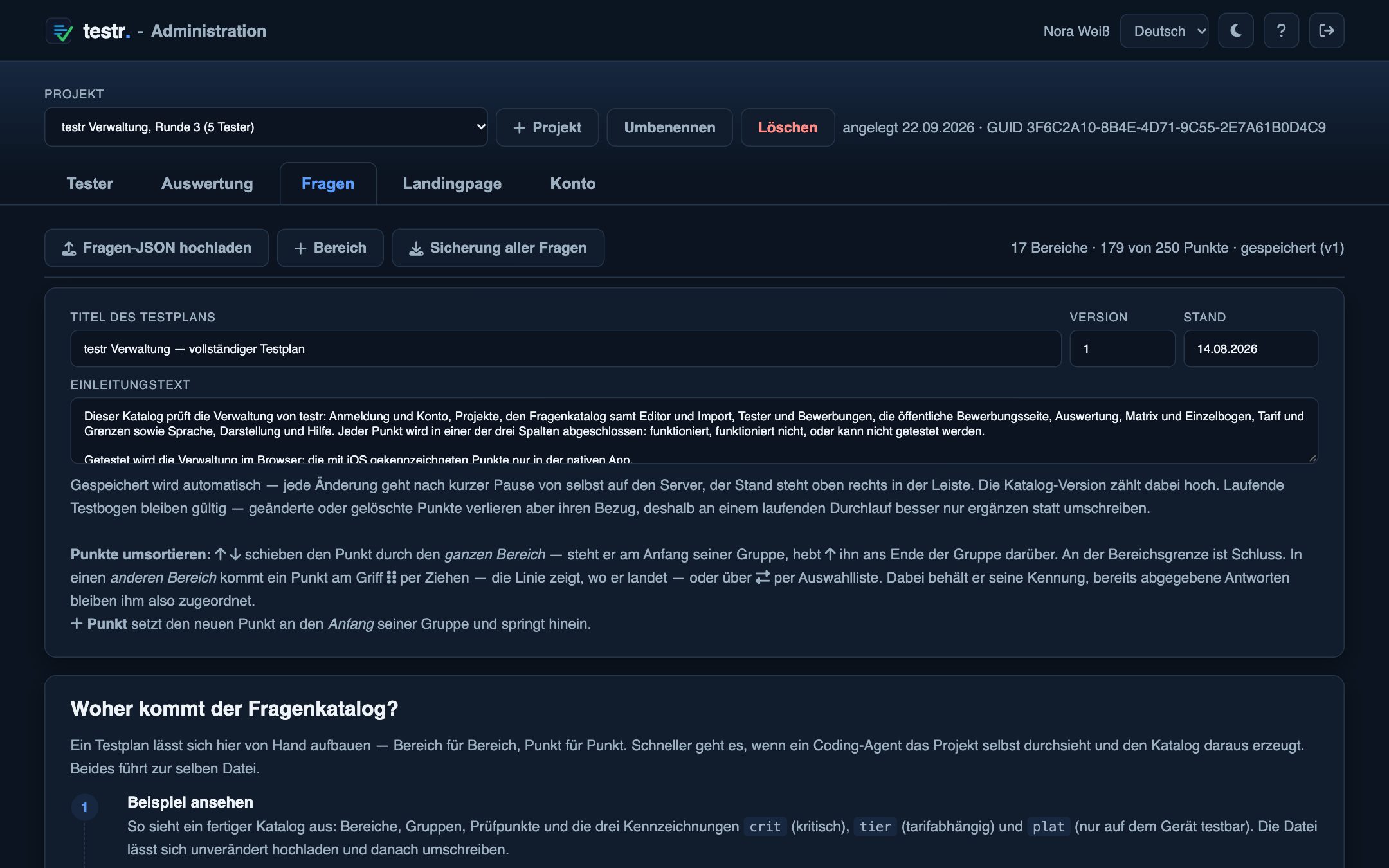
Task: Click the red Löschen button
Action: point(787,127)
